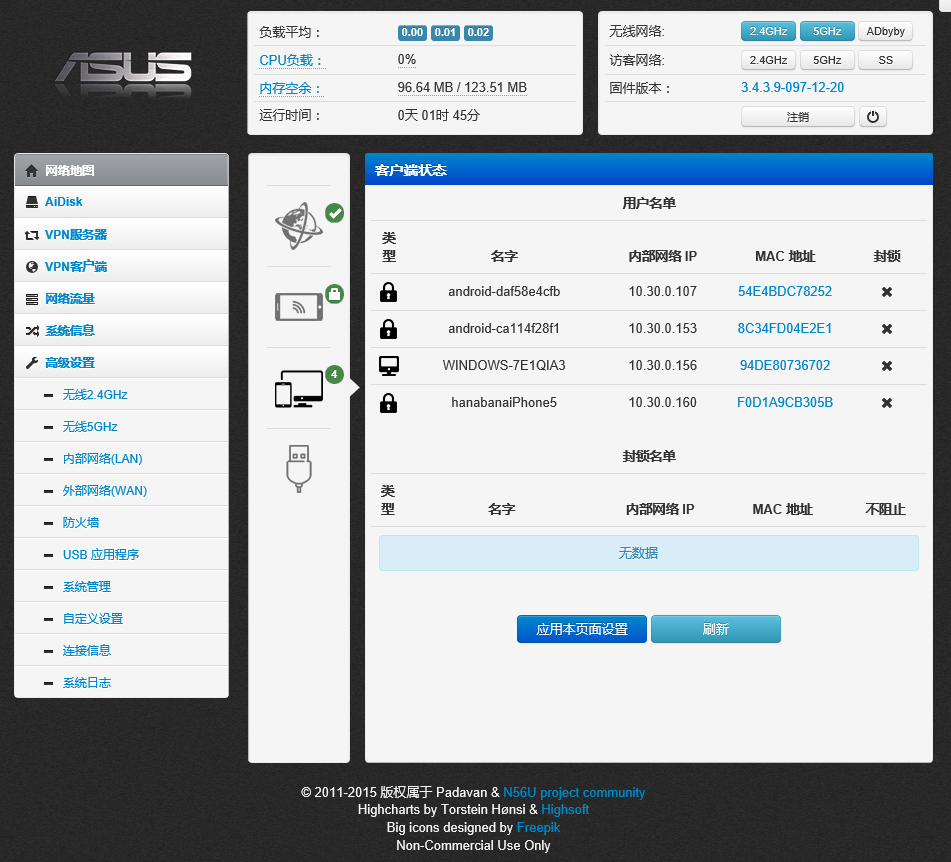Select the connected clients devices icon
Screen dimensions: 951x862
(x=299, y=389)
